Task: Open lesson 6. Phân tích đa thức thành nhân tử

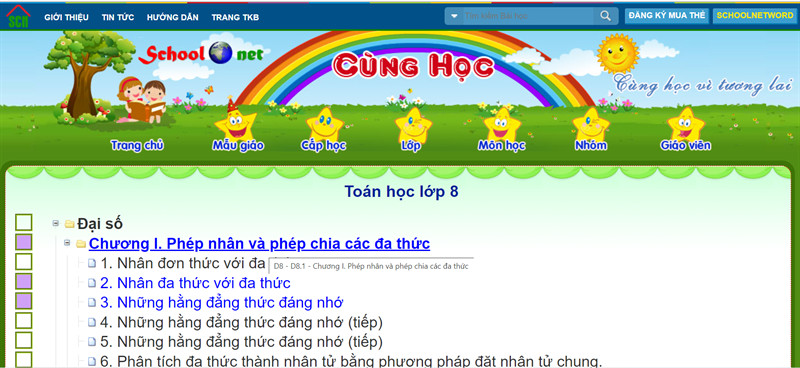Action: point(351,361)
